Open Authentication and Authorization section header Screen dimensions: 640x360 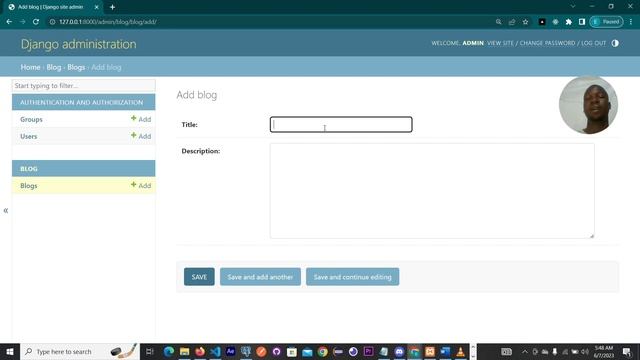tap(82, 102)
